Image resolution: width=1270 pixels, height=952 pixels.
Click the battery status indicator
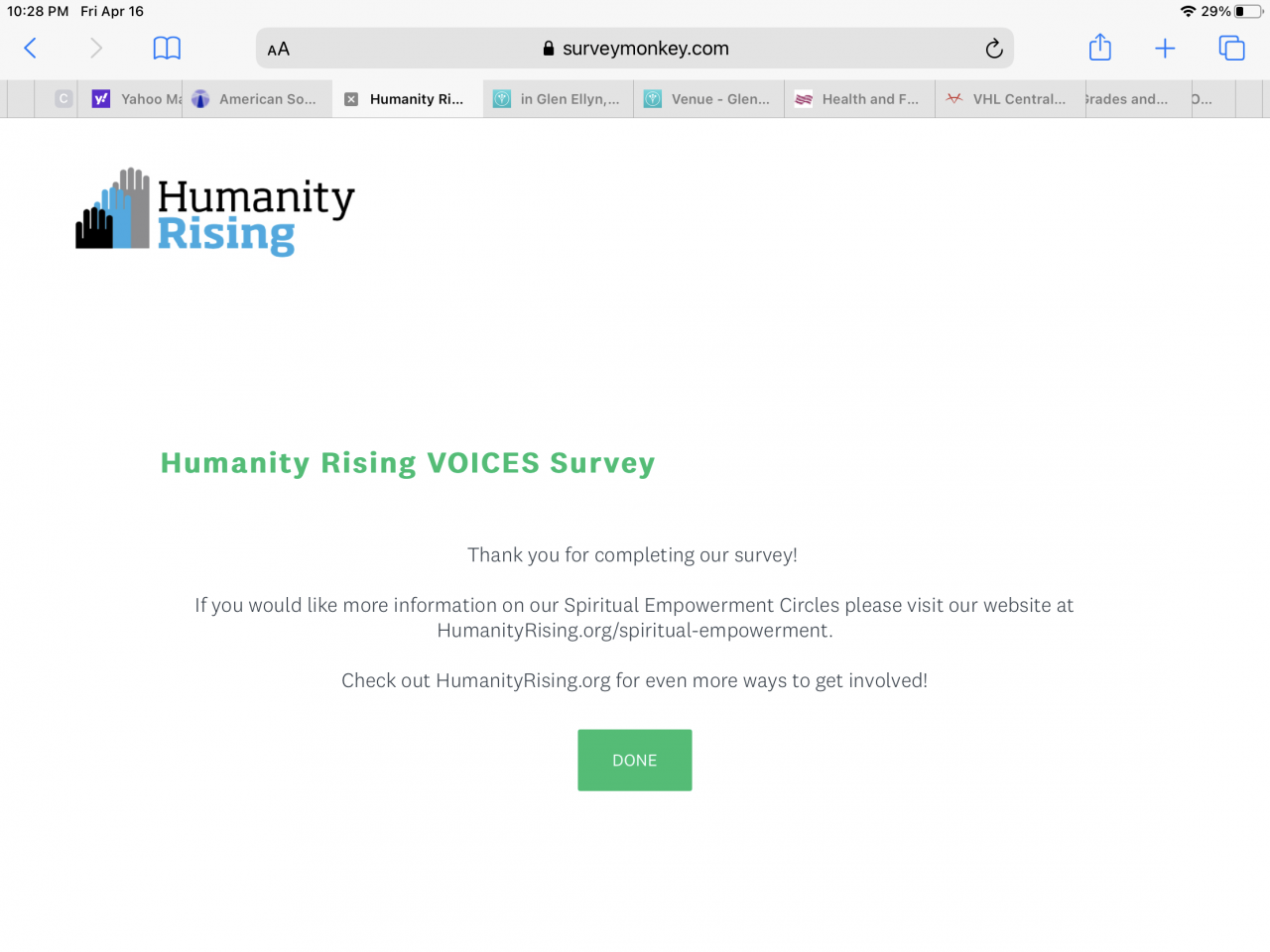pos(1248,12)
